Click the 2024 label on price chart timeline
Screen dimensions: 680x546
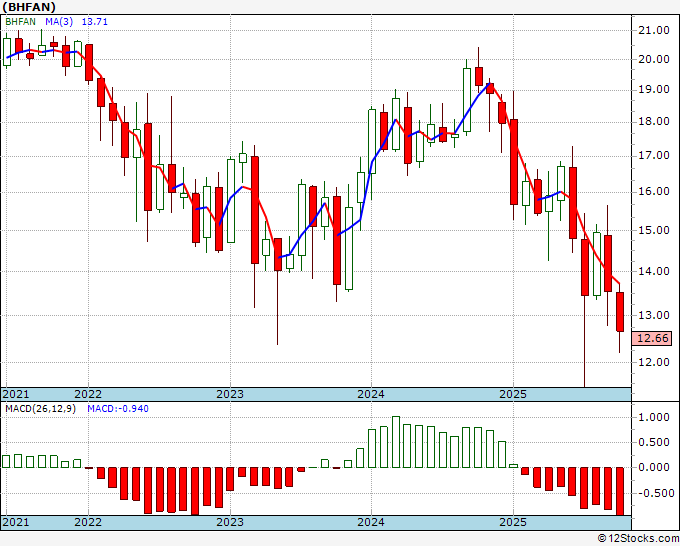click(x=371, y=394)
